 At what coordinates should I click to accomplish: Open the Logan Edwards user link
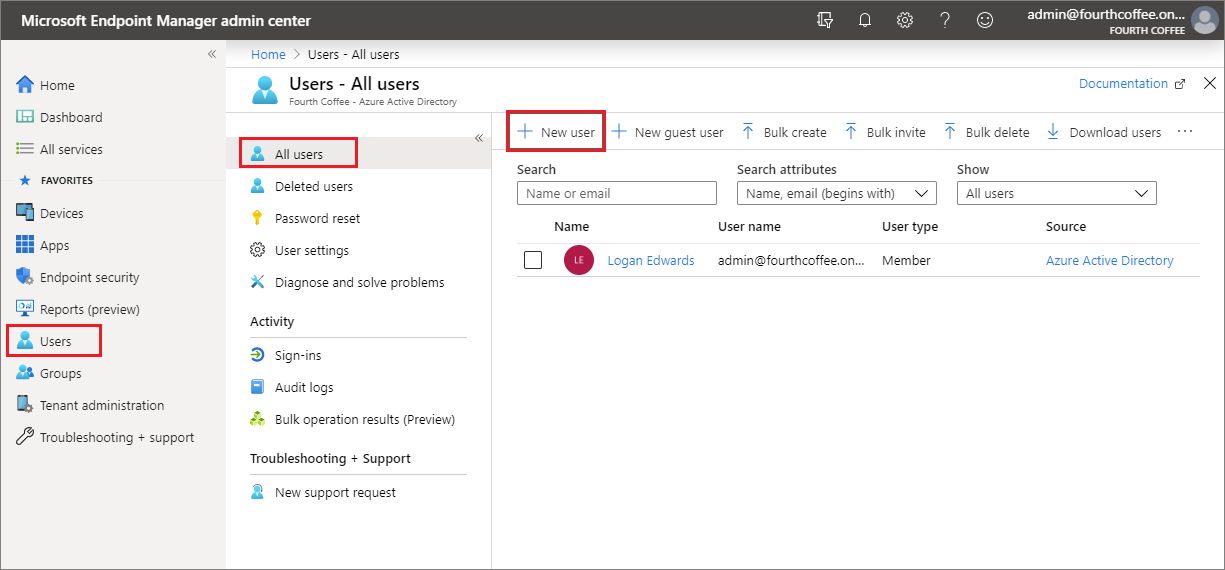click(651, 260)
